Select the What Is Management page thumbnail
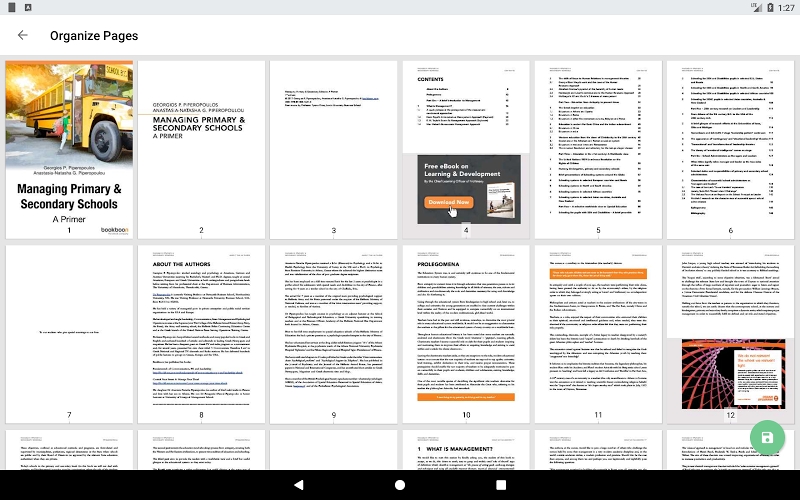The height and width of the screenshot is (500, 800). point(466,449)
